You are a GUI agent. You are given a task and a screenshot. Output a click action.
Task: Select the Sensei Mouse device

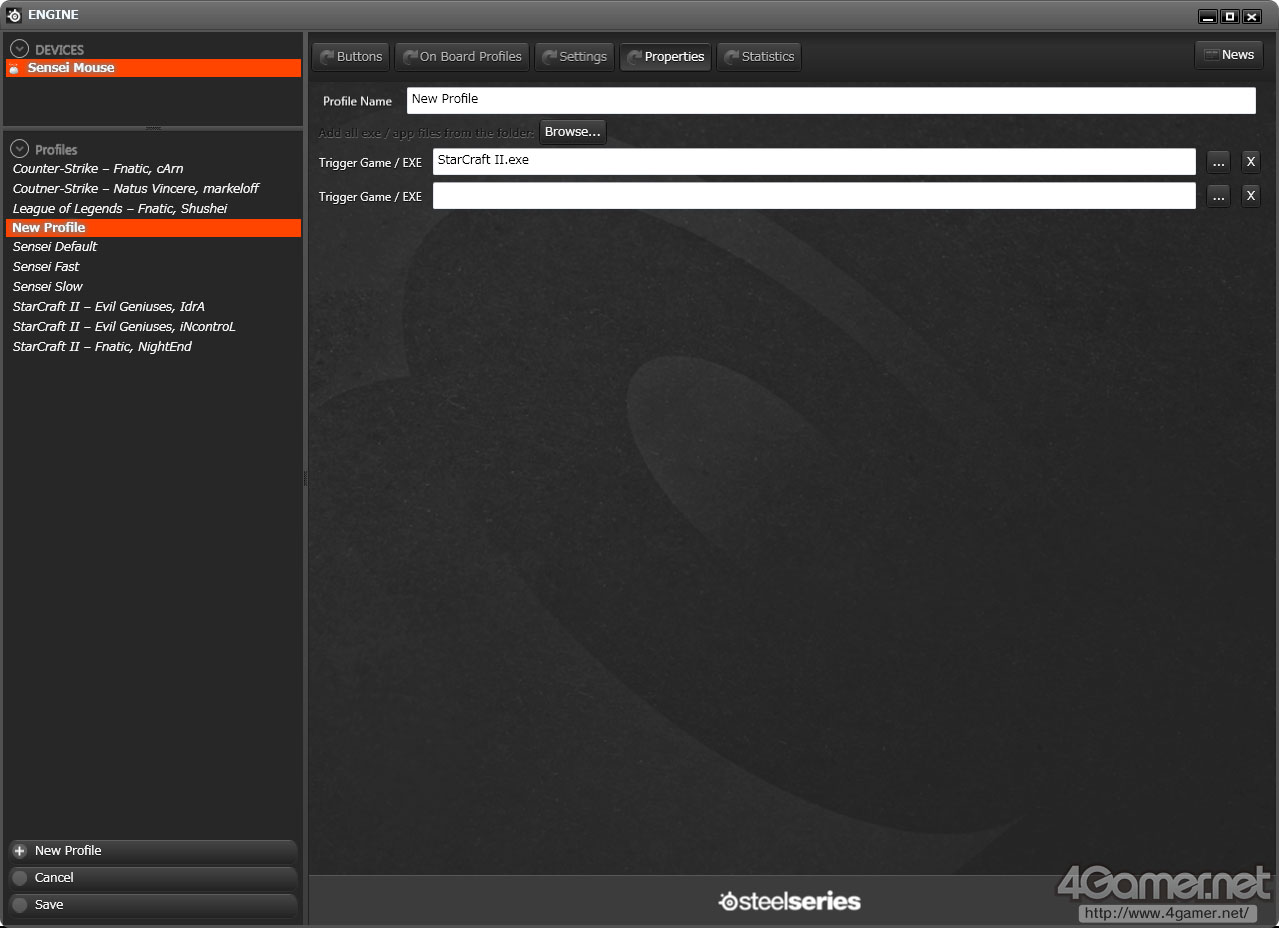pyautogui.click(x=153, y=68)
